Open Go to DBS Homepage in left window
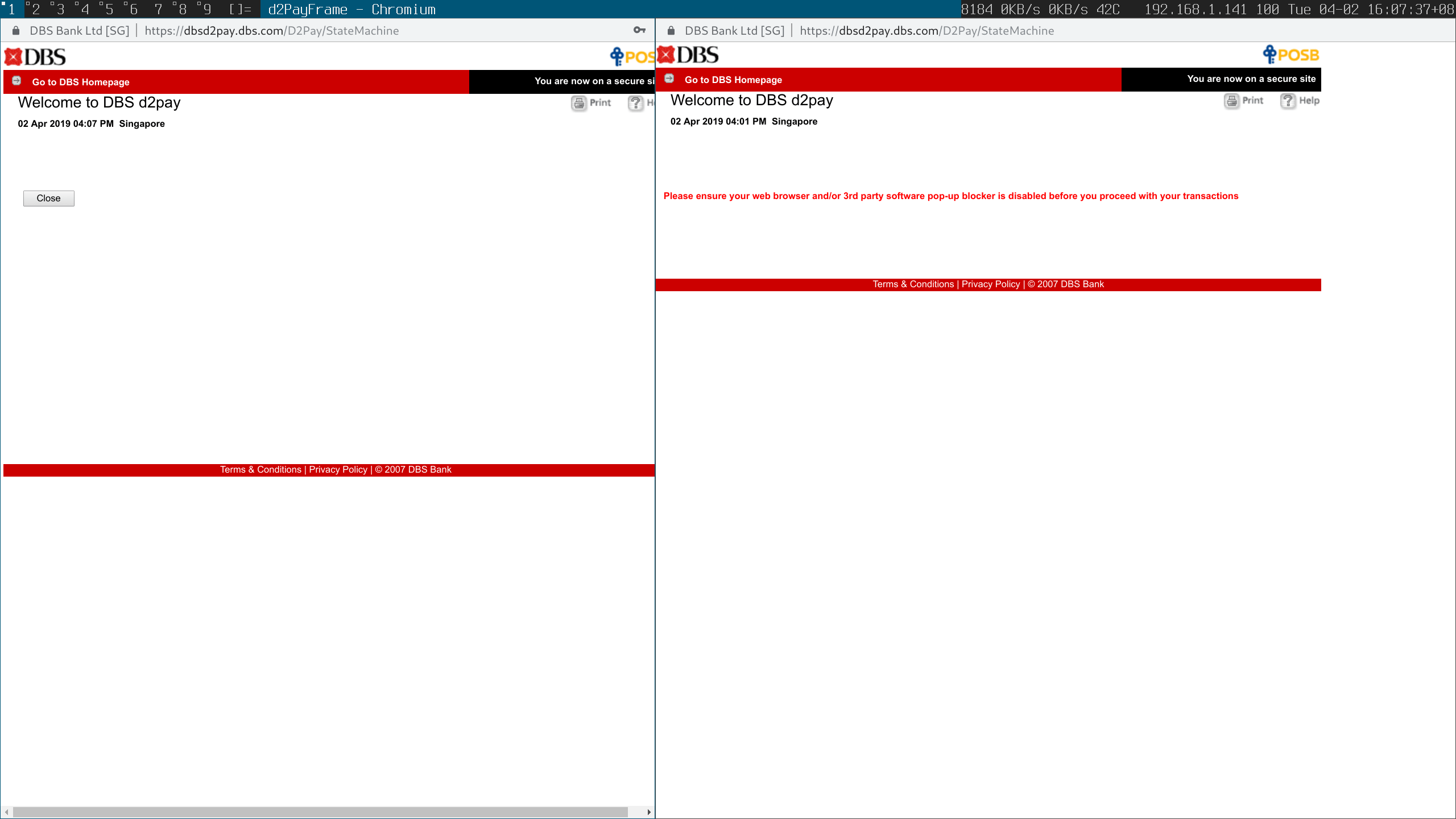1456x819 pixels. [81, 82]
